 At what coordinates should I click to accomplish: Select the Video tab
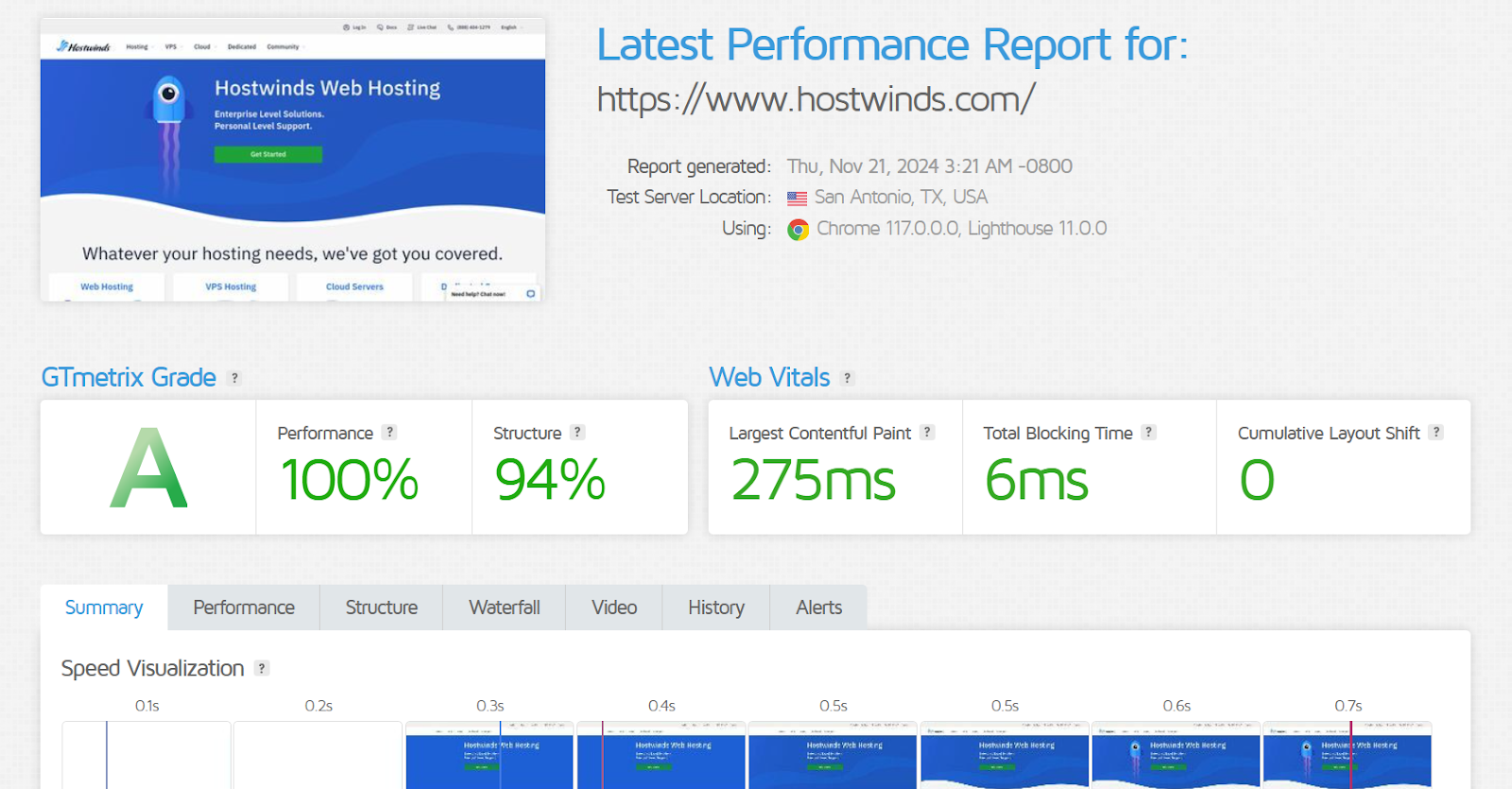click(614, 608)
